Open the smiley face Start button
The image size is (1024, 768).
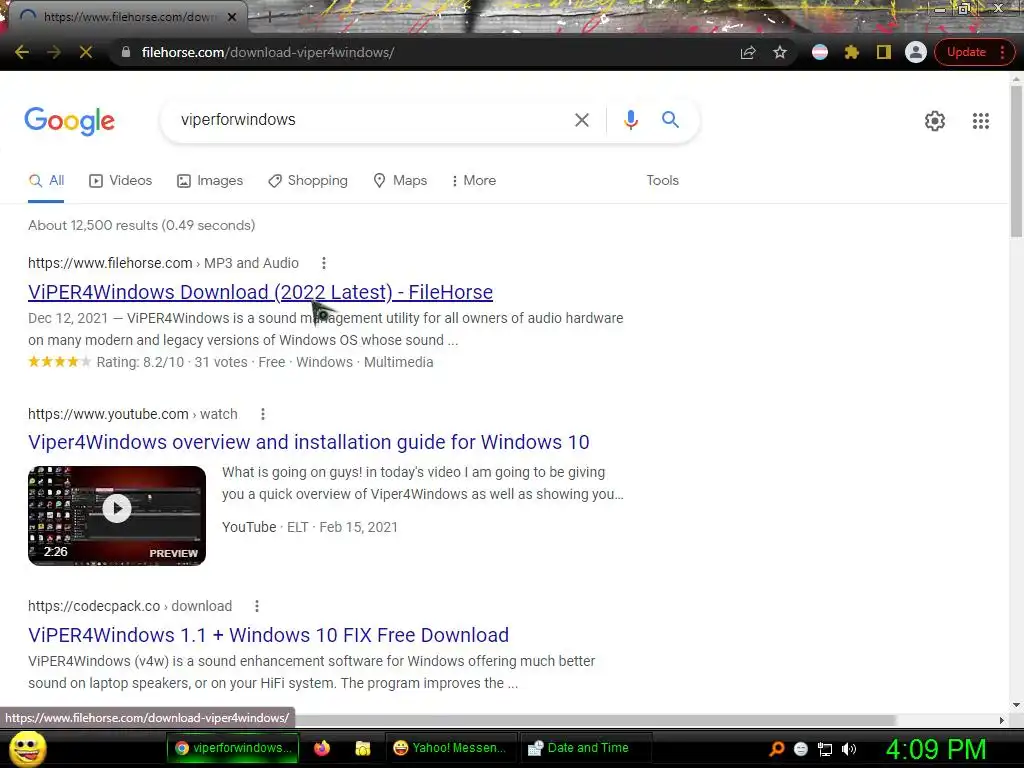27,748
